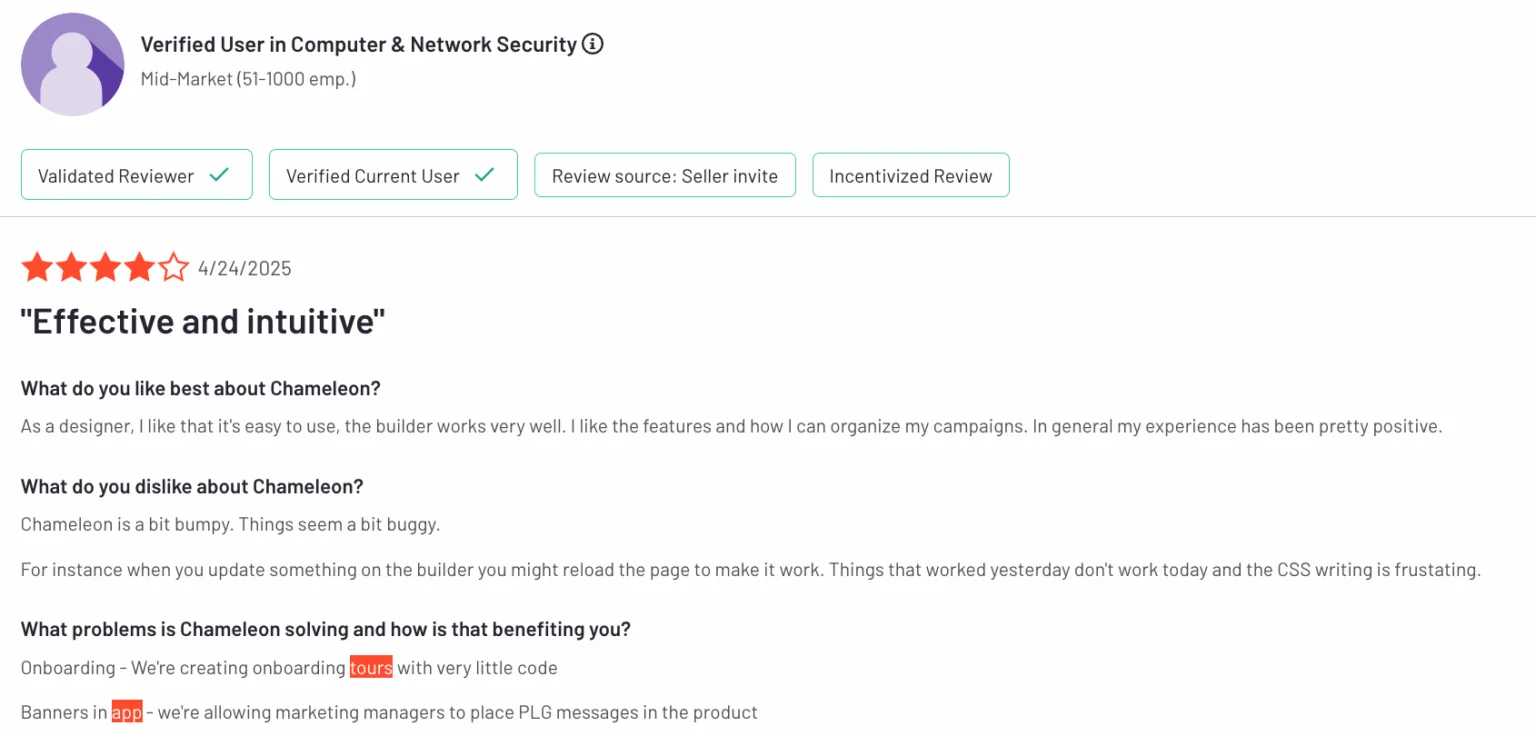Click the highlighted word "app"

coord(127,712)
